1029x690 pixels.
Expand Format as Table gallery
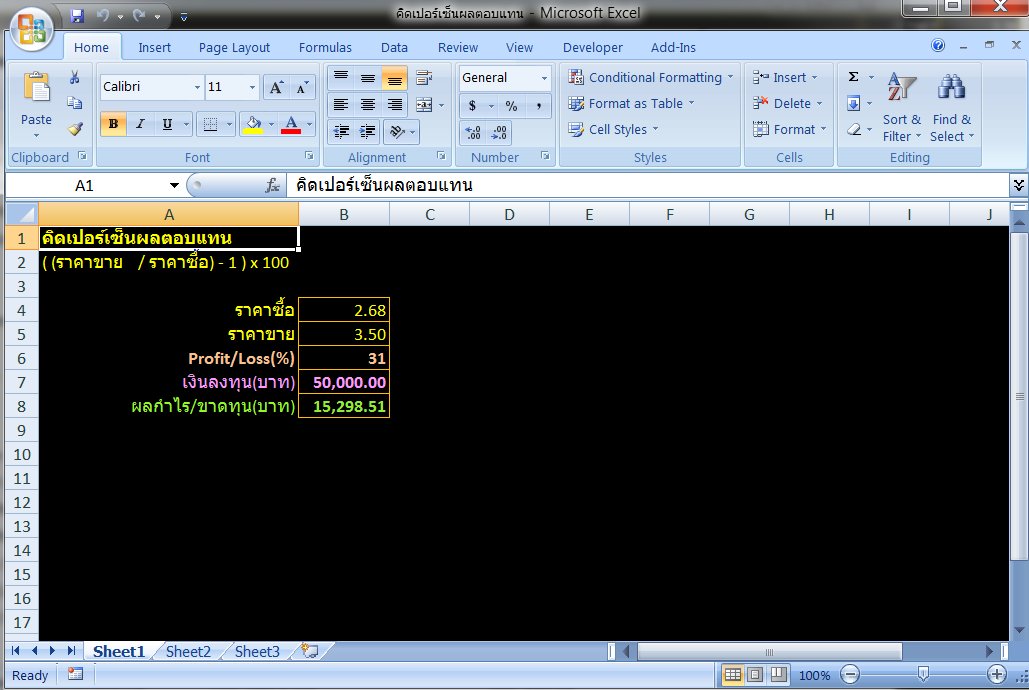tap(631, 104)
